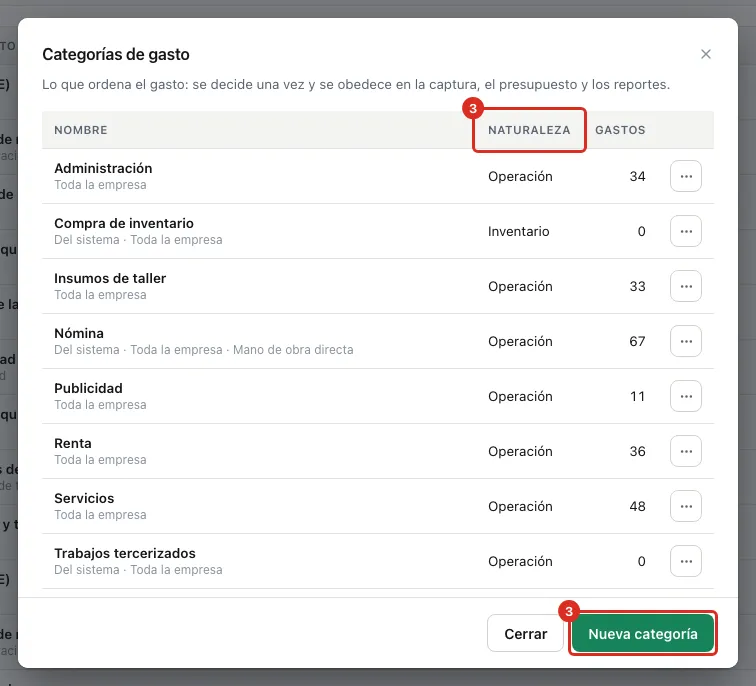Image resolution: width=756 pixels, height=686 pixels.
Task: Click the Operación value in the Administración row
Action: 520,176
